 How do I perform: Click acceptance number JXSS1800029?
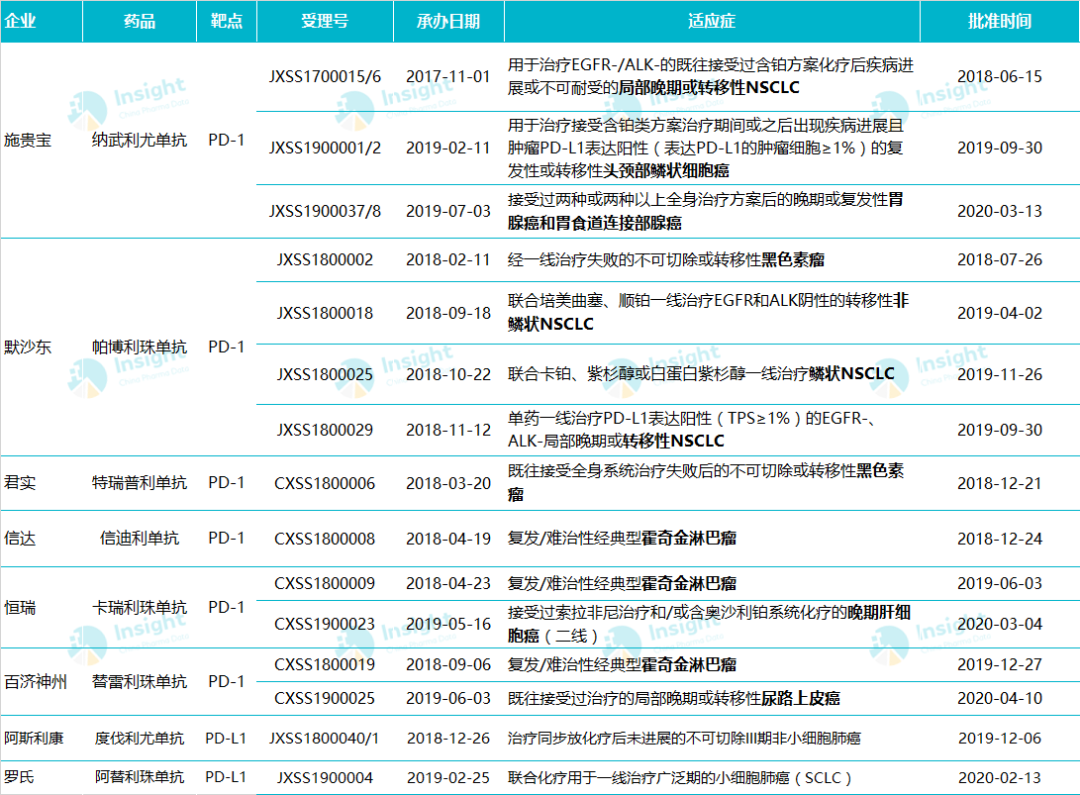(324, 430)
